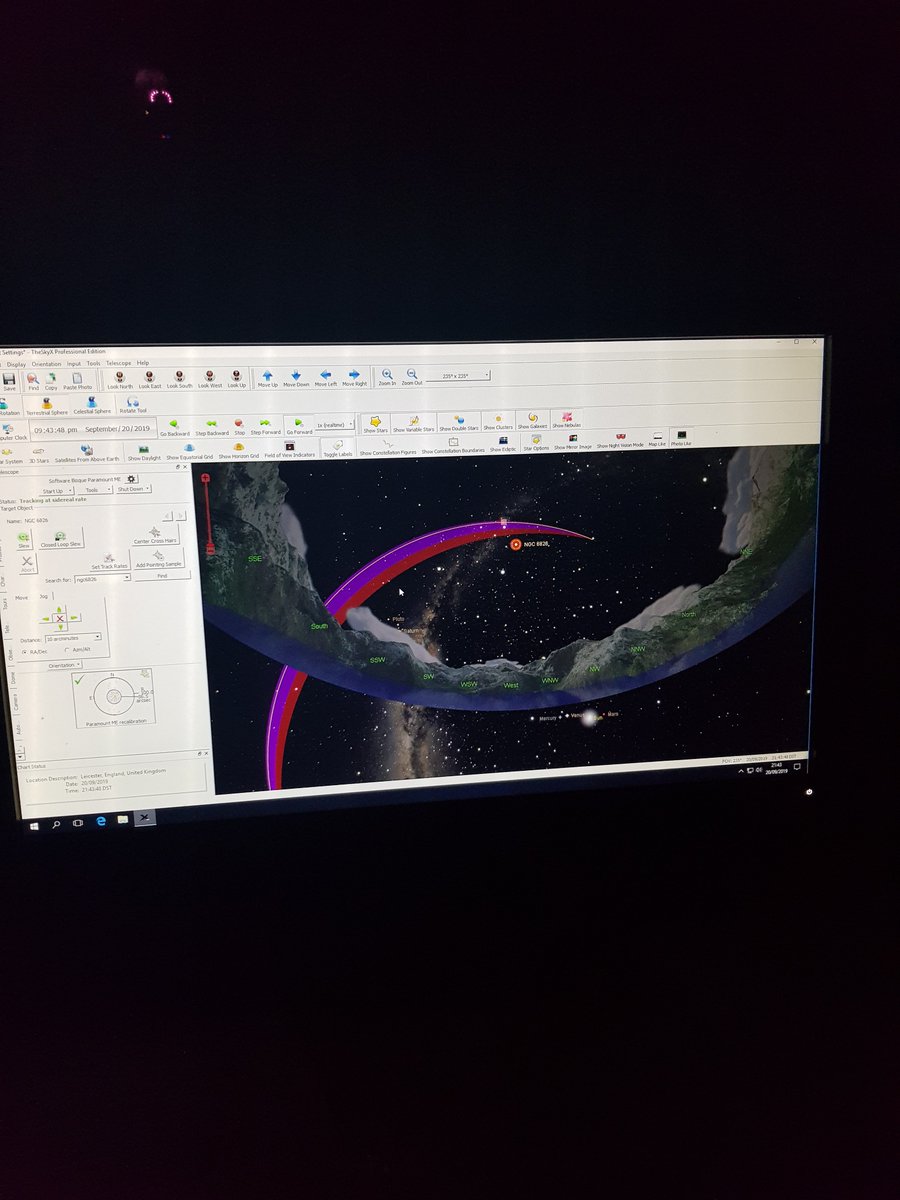This screenshot has height=1200, width=900.
Task: Open the Orientation dropdown
Action: click(x=63, y=665)
